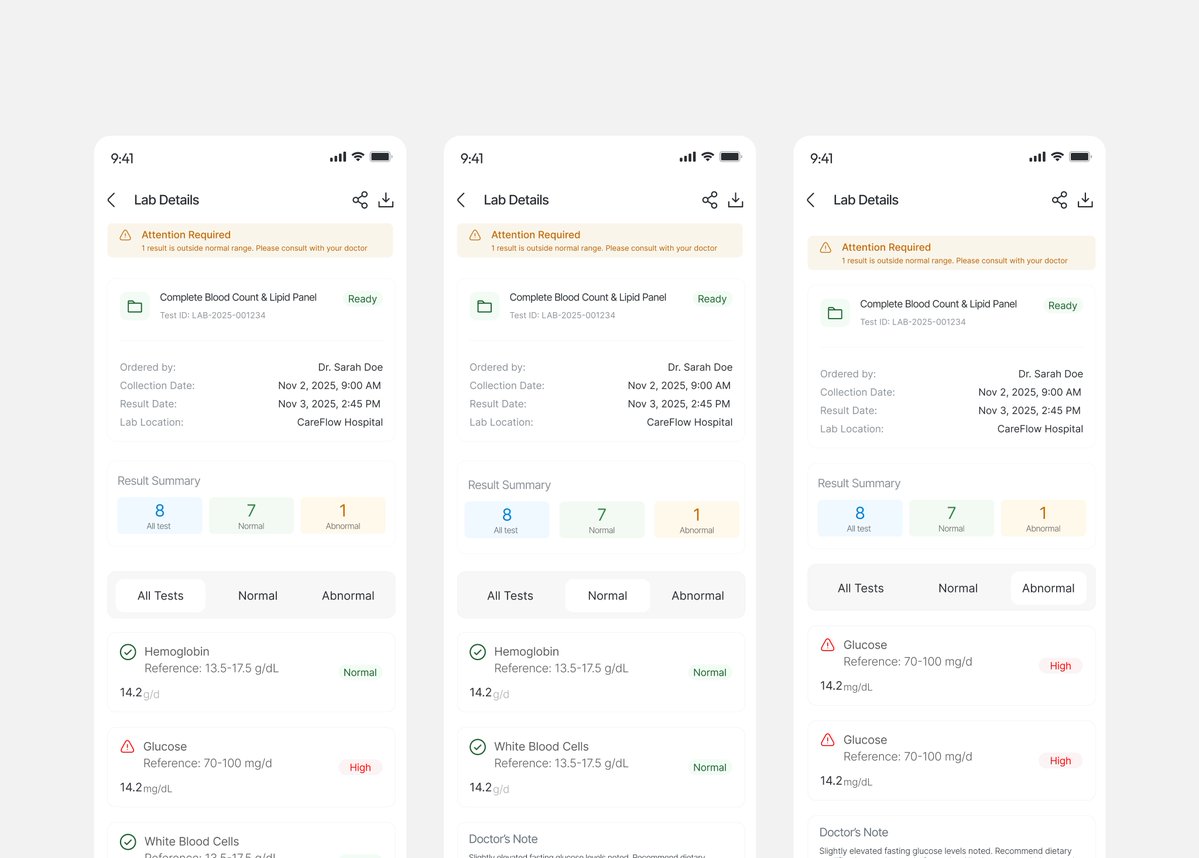Tap Hemoglobin check icon on middle screen

[478, 652]
